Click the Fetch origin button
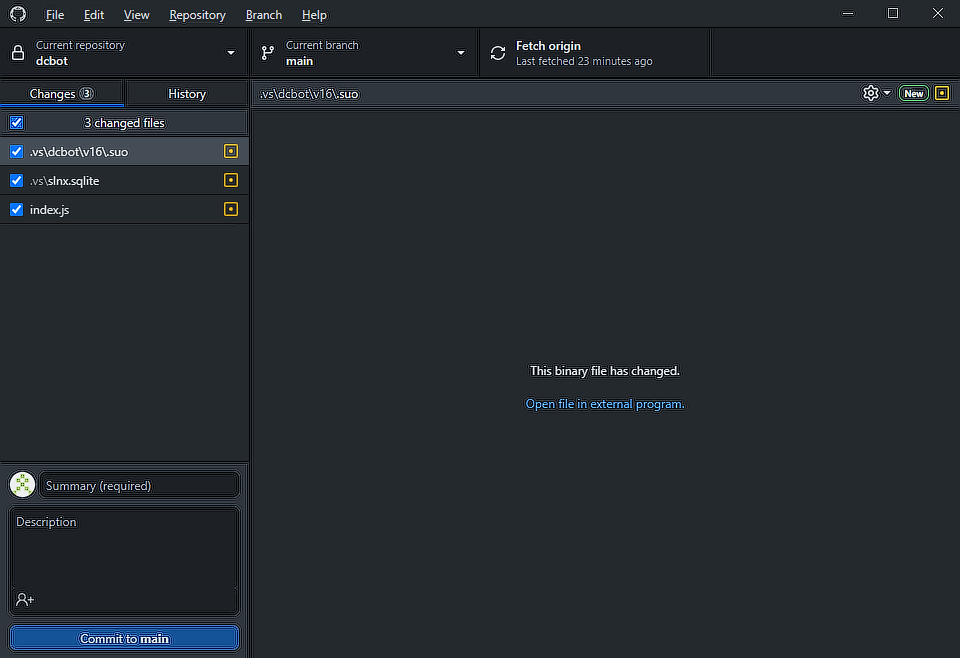Screen dimensions: 962x658 [x=595, y=53]
